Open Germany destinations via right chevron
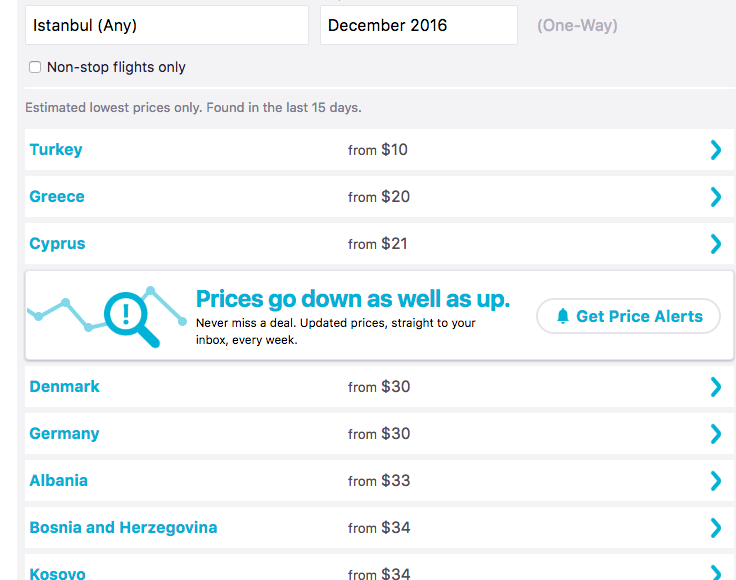This screenshot has height=580, width=736. [715, 434]
